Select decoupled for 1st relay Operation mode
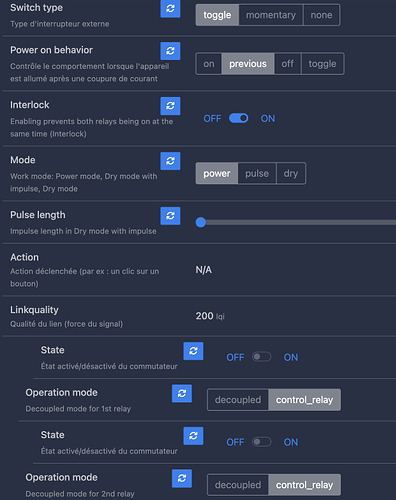 238,400
